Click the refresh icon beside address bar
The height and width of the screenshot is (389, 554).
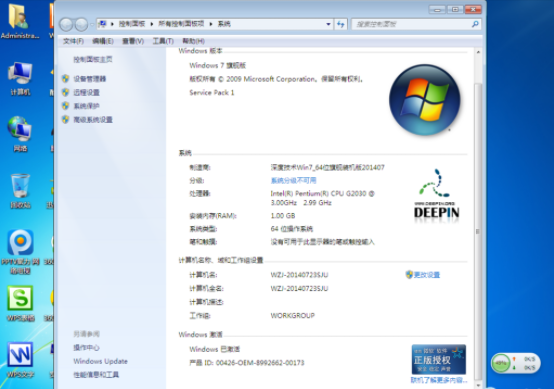point(341,24)
